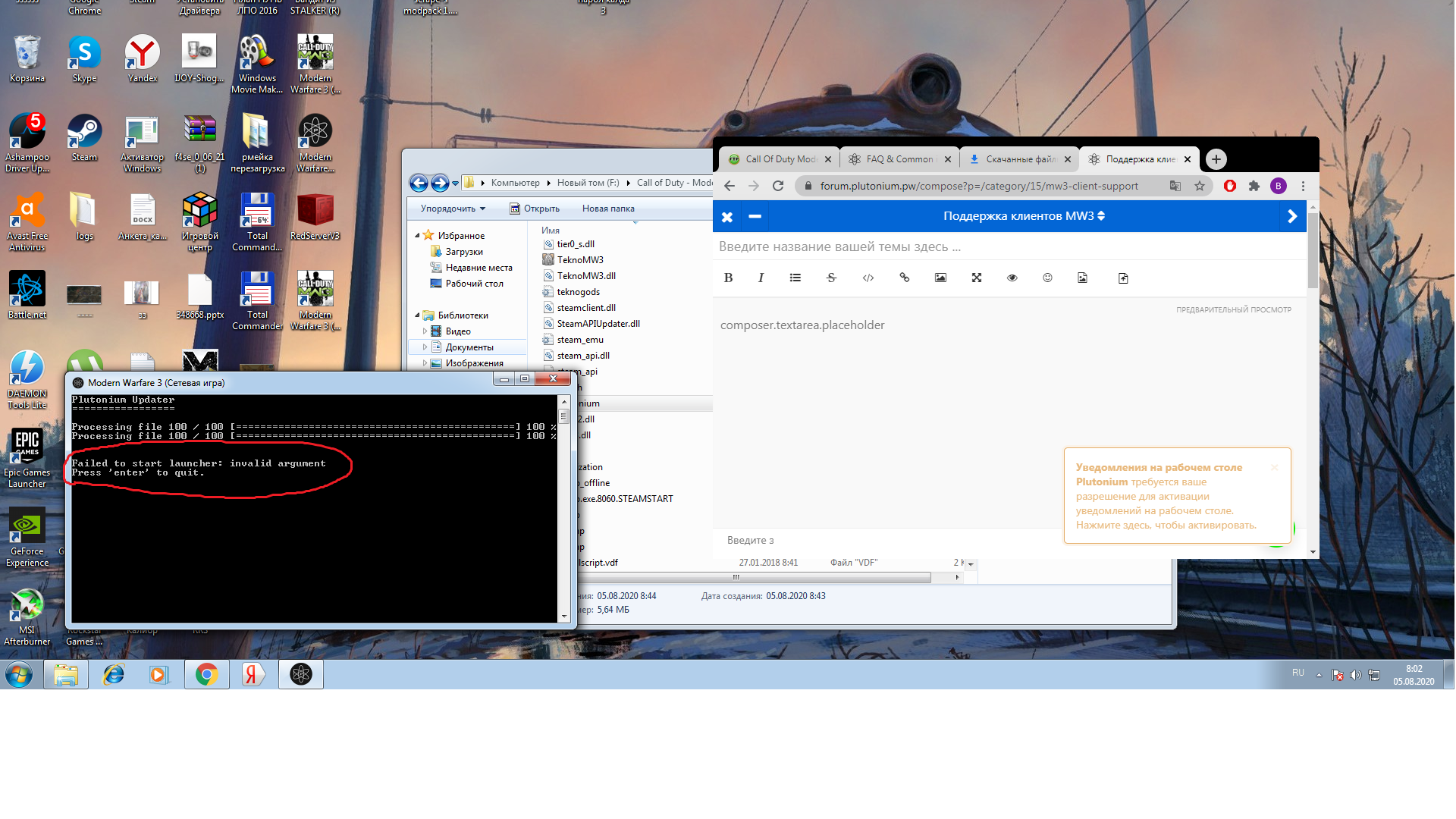The width and height of the screenshot is (1456, 819).
Task: Open the Windows Start menu
Action: [19, 674]
